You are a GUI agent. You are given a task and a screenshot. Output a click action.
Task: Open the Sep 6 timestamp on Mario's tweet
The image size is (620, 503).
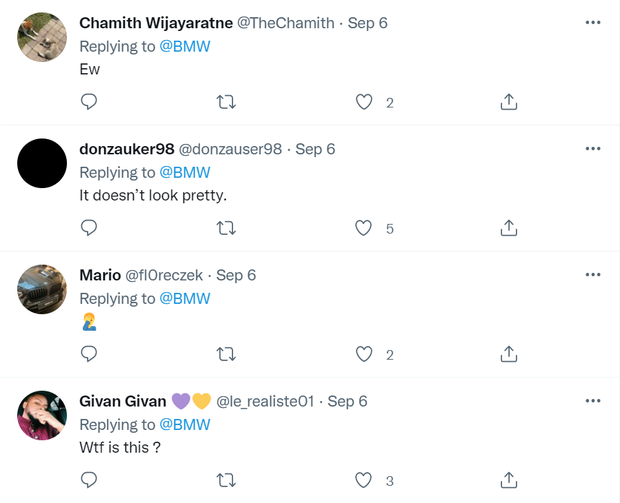[x=236, y=275]
